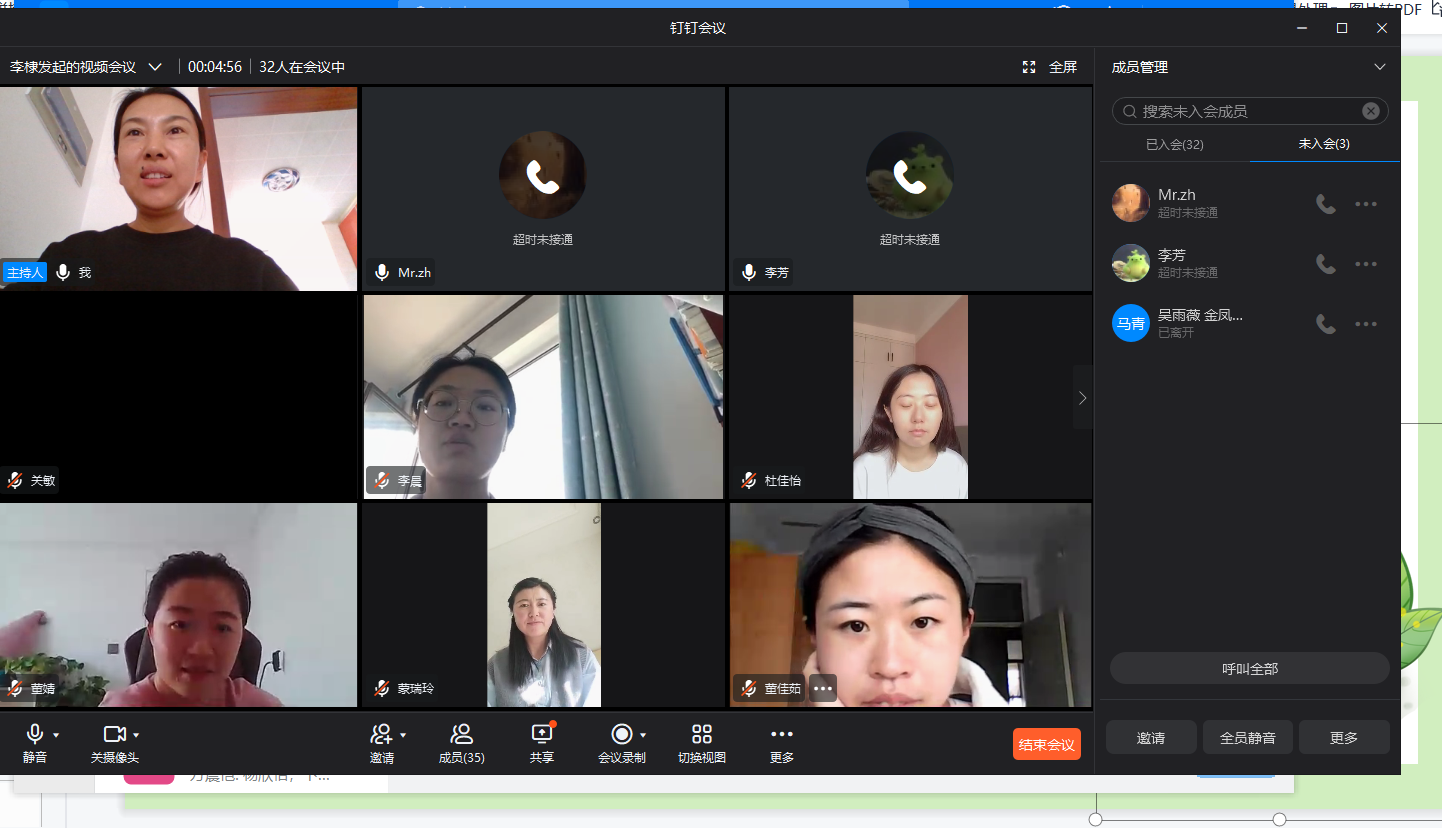The height and width of the screenshot is (828, 1442).
Task: Click the 全屏 fullscreen icon
Action: point(1029,67)
